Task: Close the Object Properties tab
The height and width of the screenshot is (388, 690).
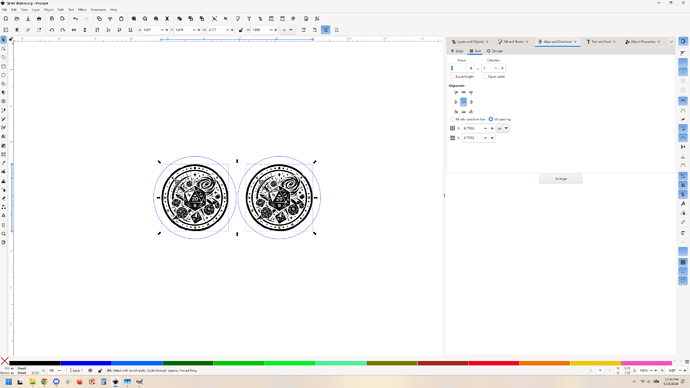Action: tap(659, 42)
